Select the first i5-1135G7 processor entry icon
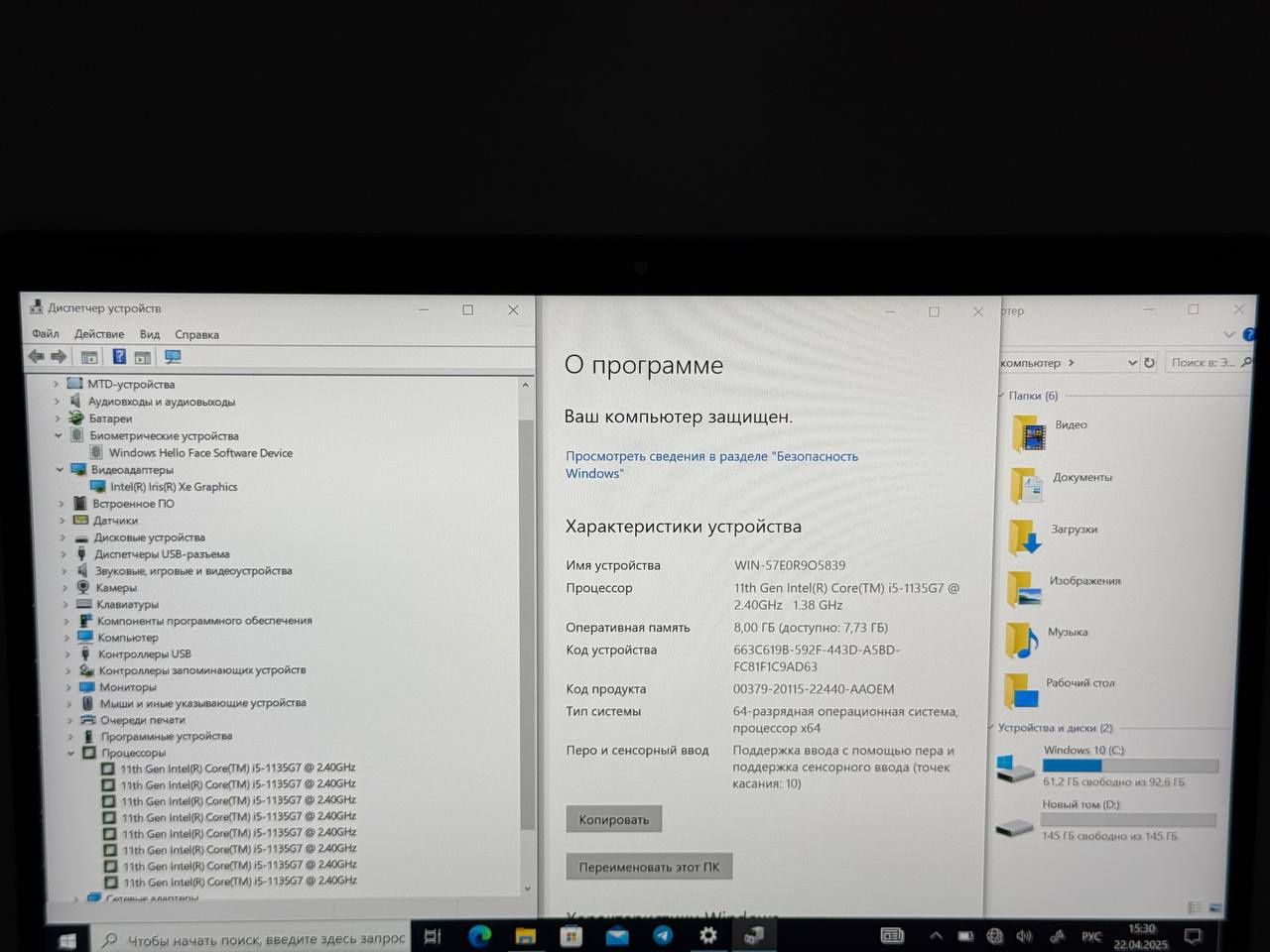 click(108, 768)
